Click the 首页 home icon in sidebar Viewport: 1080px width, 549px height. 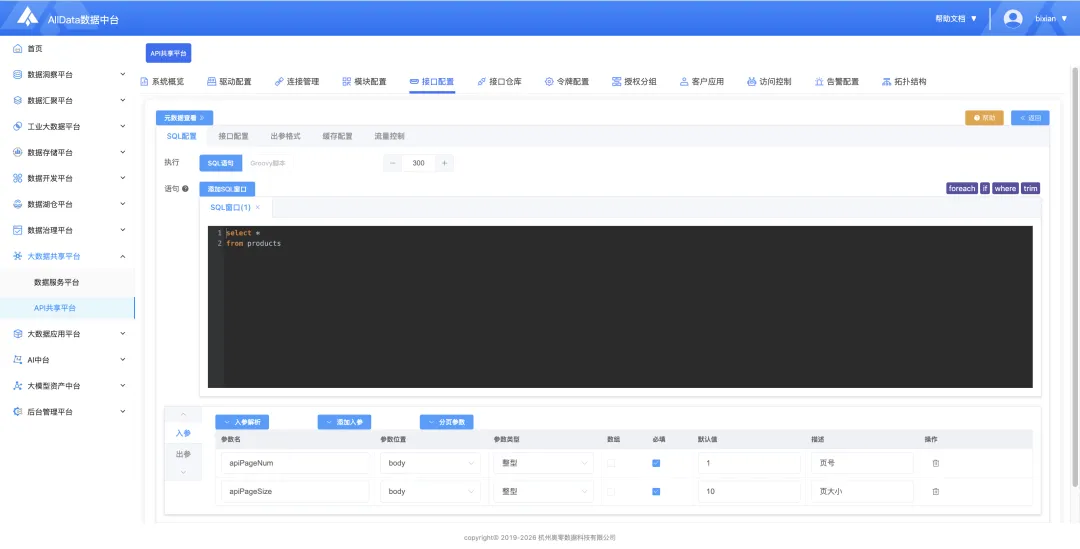18,49
